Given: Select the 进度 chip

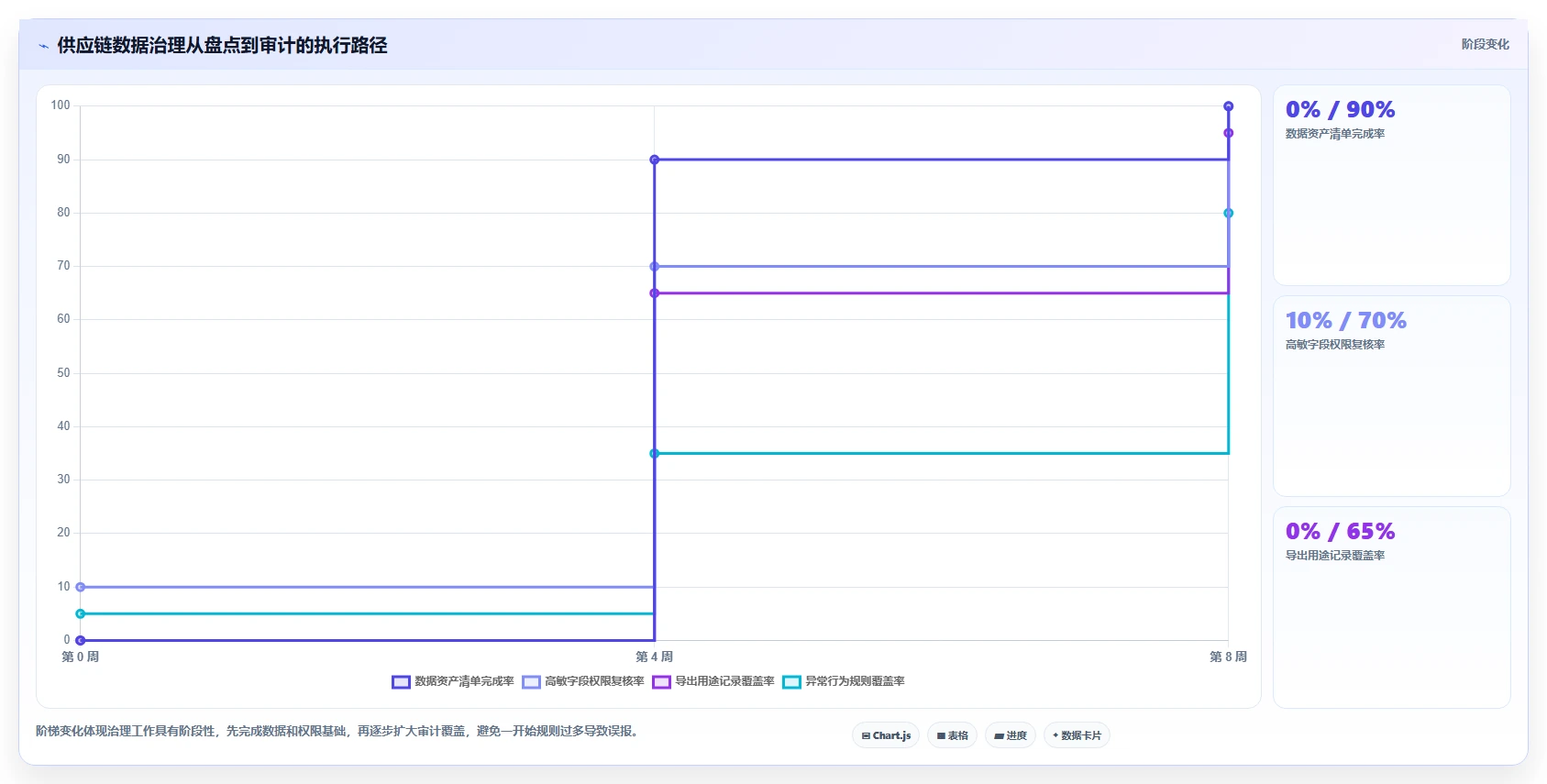Looking at the screenshot, I should click(x=1011, y=735).
